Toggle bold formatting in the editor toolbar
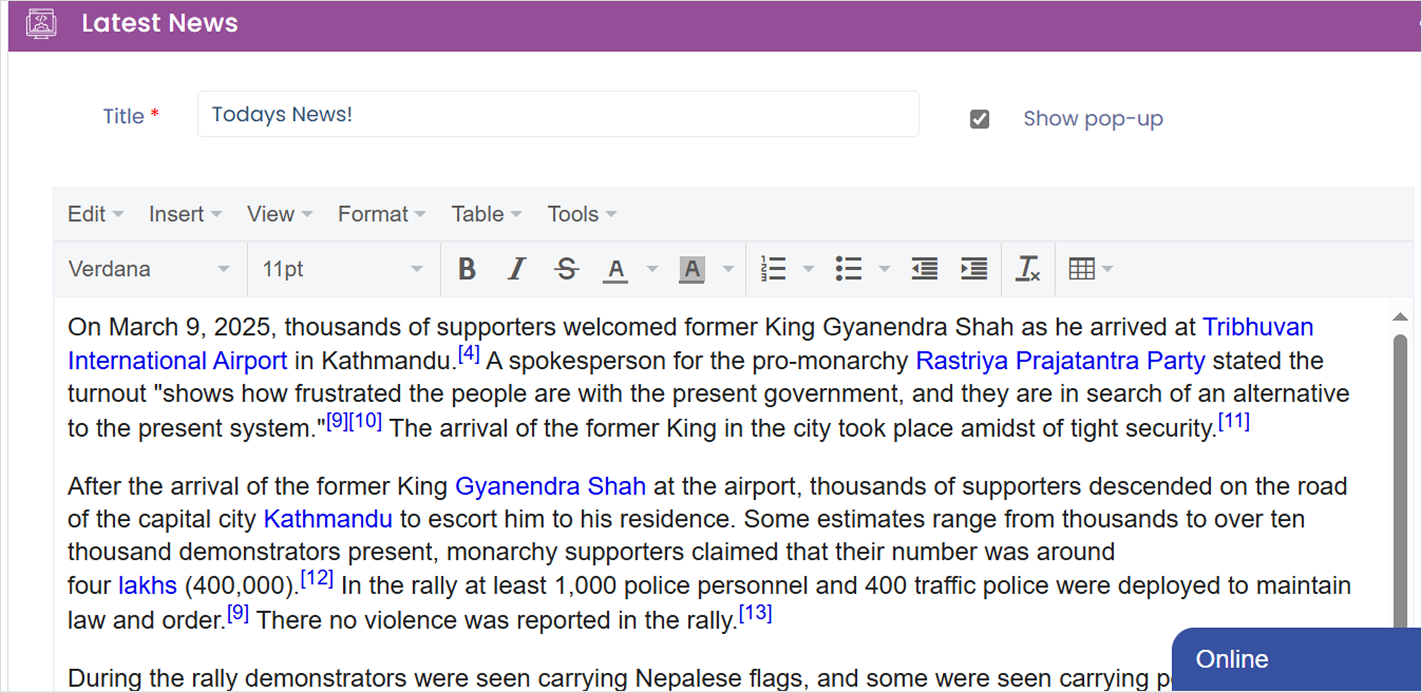Image resolution: width=1422 pixels, height=693 pixels. point(466,269)
